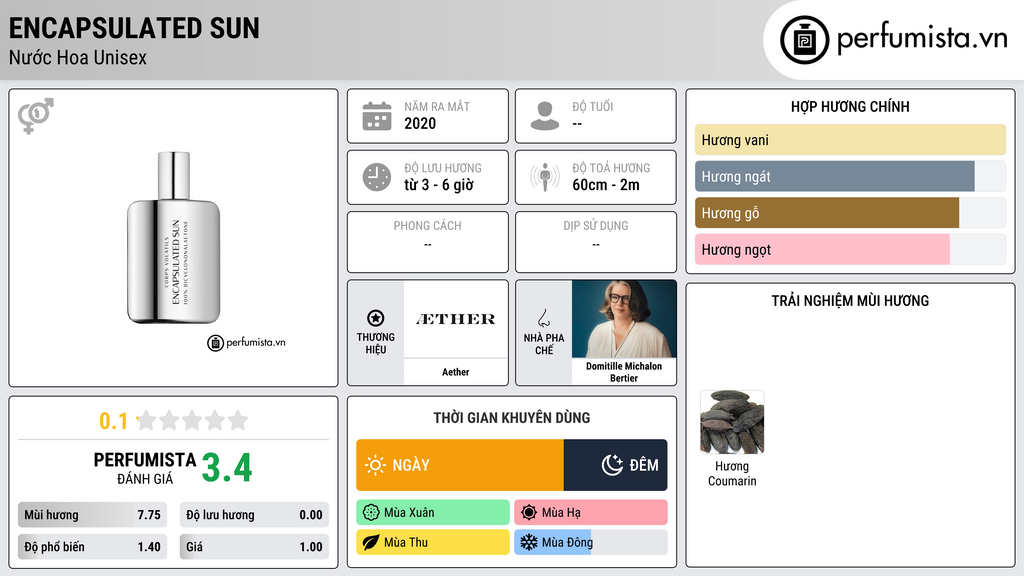Click the unisex gender symbol icon

click(36, 116)
